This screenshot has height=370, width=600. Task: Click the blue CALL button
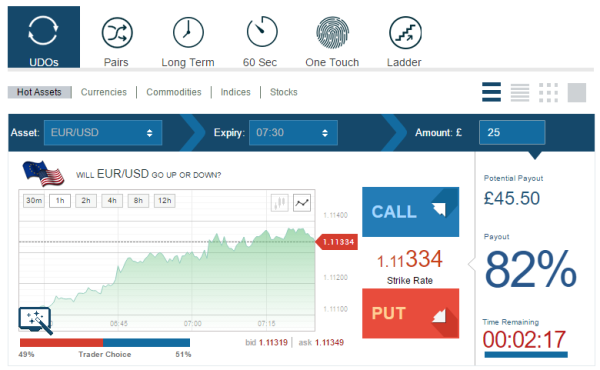click(411, 212)
